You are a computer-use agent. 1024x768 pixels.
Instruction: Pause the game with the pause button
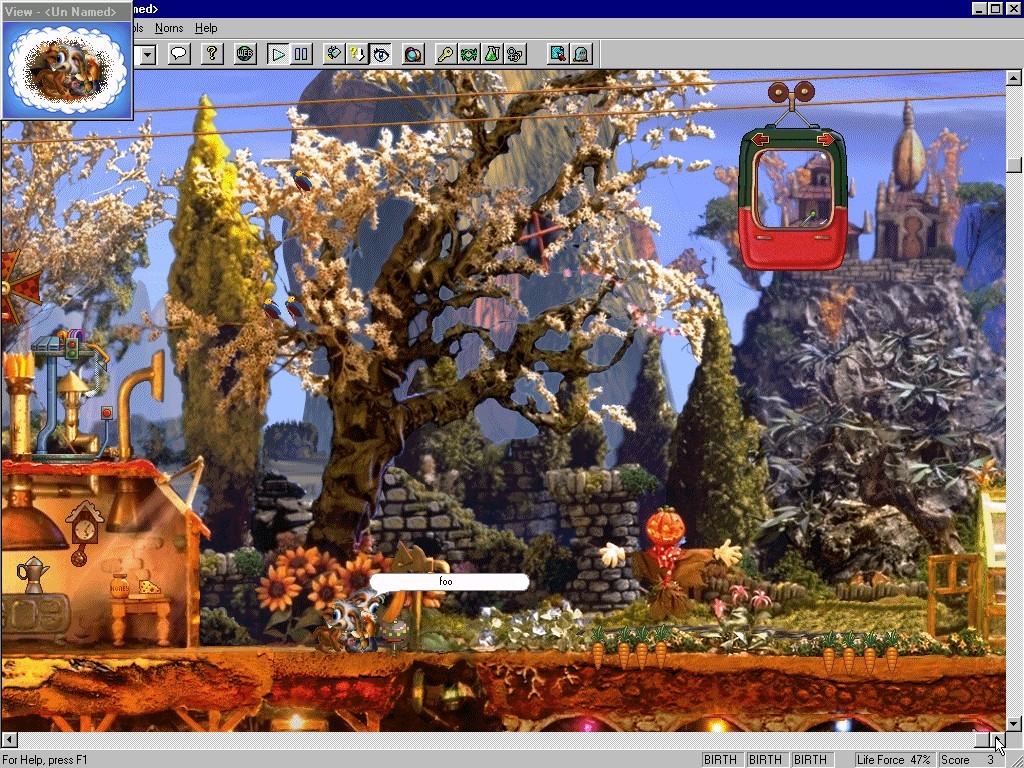[x=301, y=54]
